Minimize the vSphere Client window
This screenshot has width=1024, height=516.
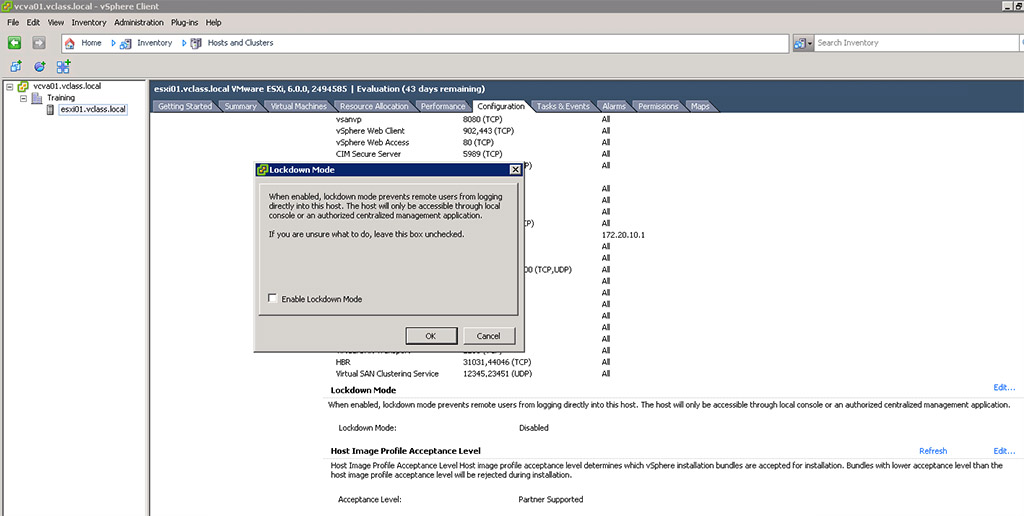click(1009, 7)
